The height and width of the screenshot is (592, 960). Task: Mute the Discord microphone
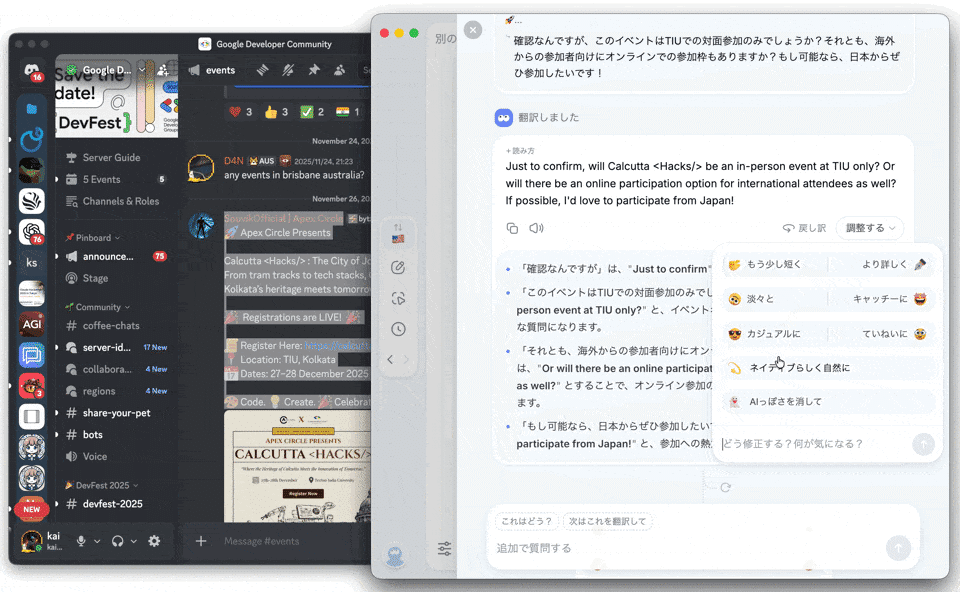(81, 541)
